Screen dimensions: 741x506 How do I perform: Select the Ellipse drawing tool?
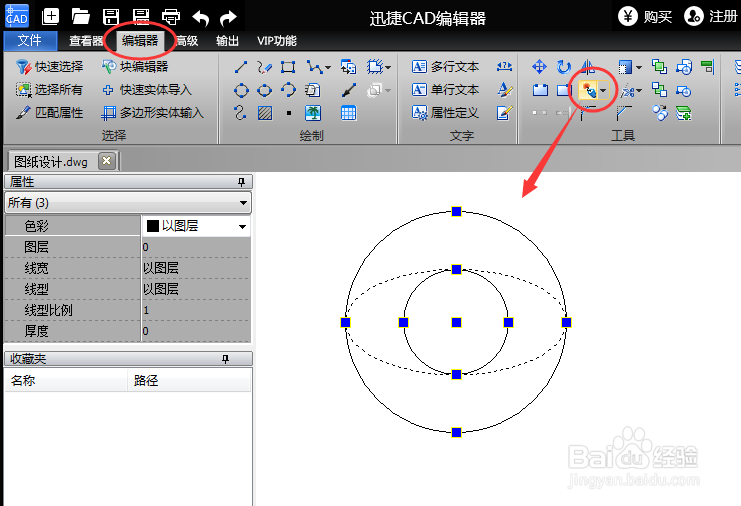coord(264,90)
